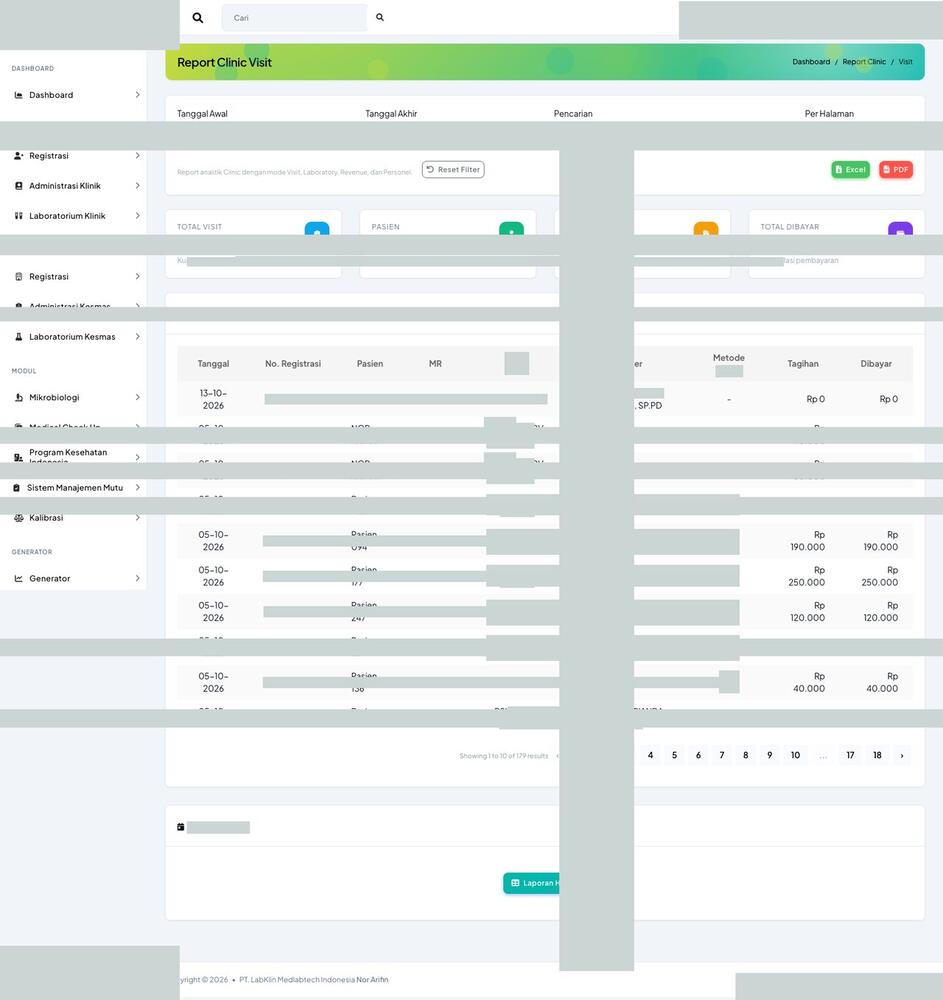Click the Reset Filter button

453,170
